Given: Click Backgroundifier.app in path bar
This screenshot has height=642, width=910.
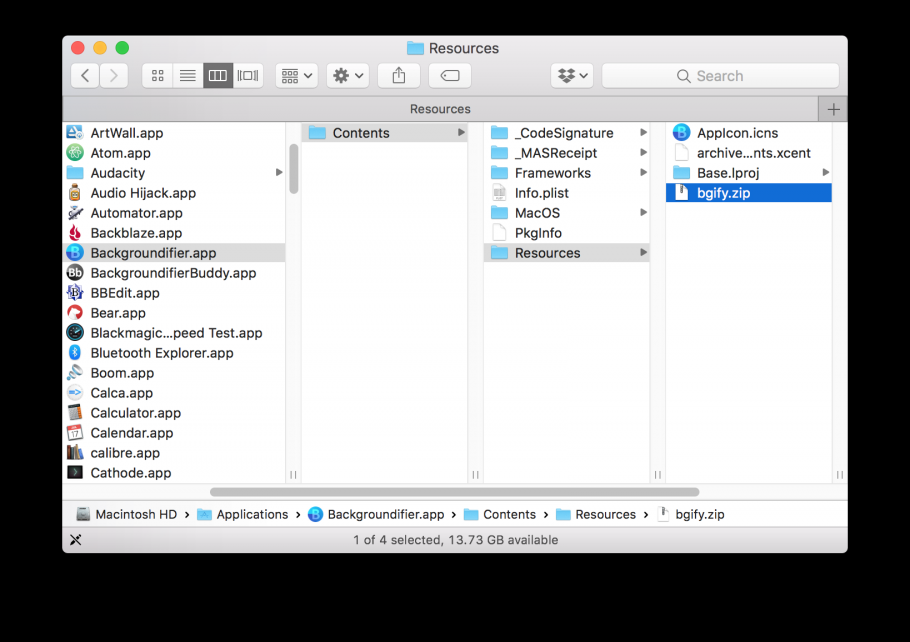Looking at the screenshot, I should tap(376, 514).
